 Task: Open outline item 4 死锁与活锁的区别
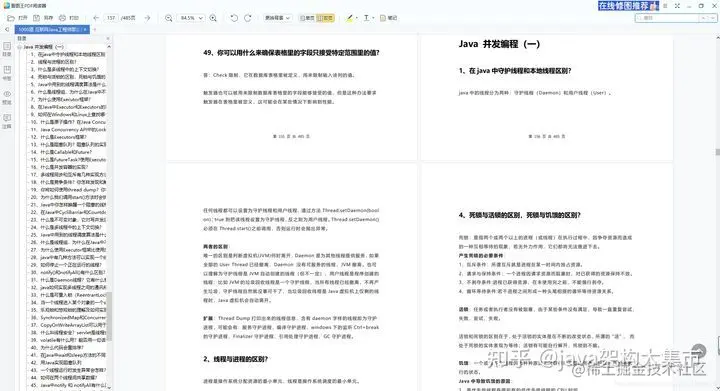(x=68, y=77)
